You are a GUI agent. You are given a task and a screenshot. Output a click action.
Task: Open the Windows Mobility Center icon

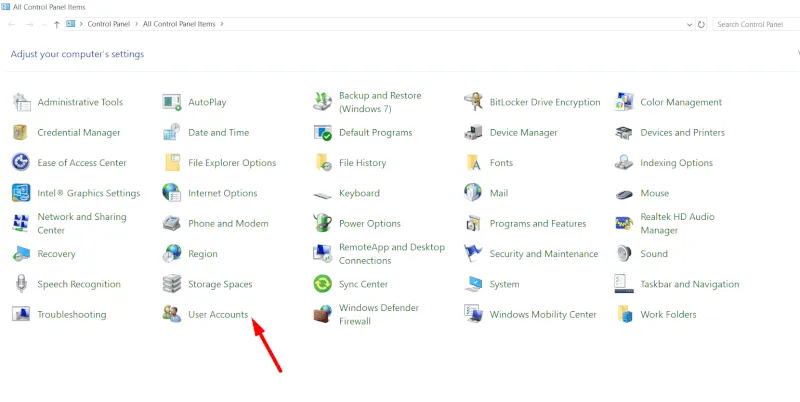point(473,314)
